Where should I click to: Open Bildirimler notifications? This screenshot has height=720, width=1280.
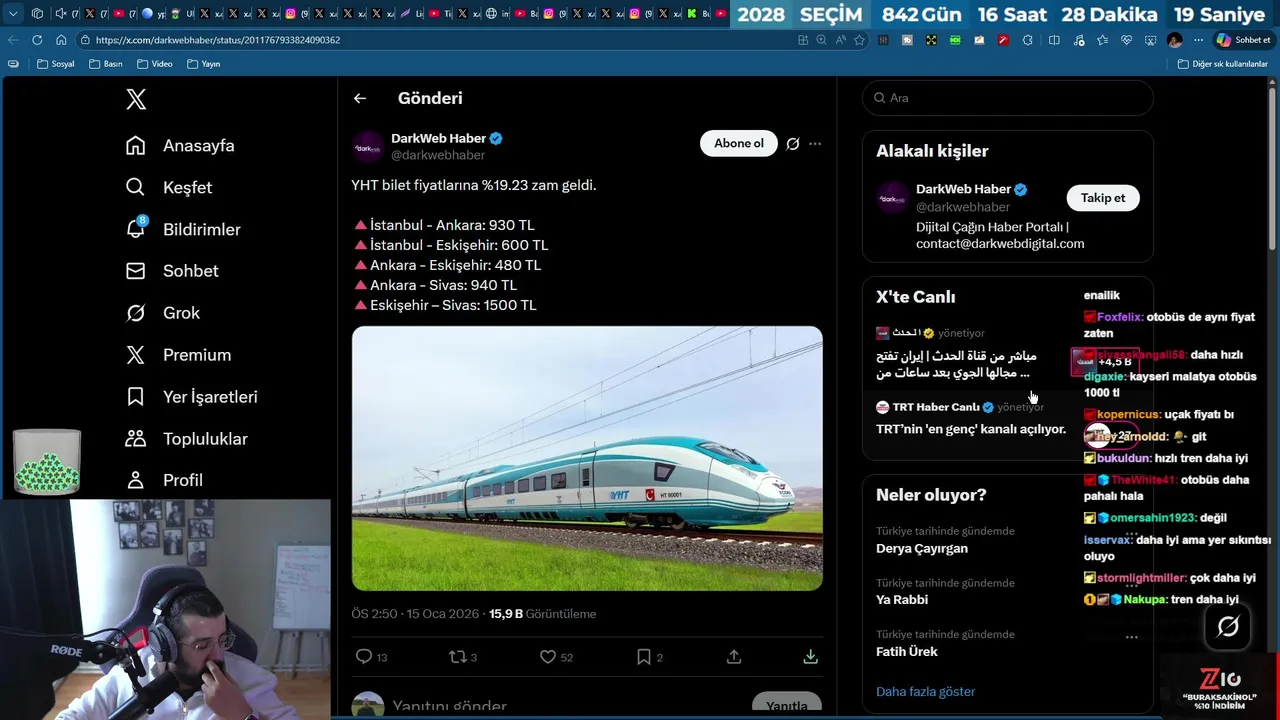[183, 229]
